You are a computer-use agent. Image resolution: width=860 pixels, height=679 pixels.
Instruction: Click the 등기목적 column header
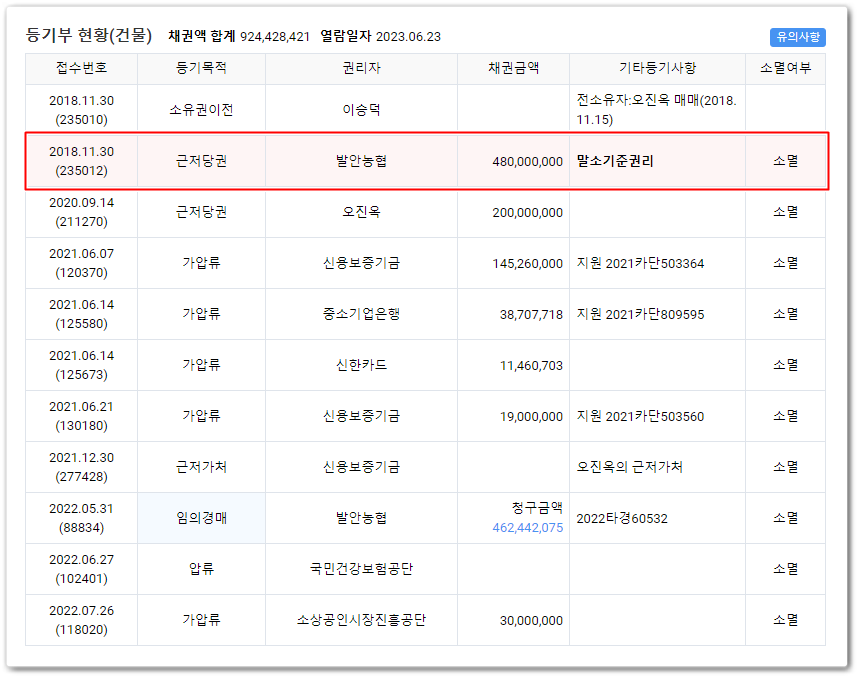pos(201,68)
